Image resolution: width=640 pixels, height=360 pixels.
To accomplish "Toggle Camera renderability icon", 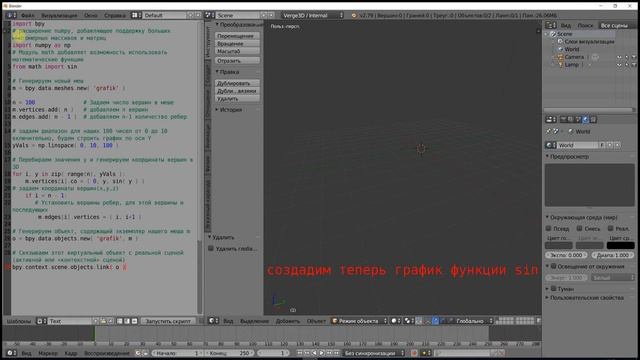I will [x=634, y=57].
